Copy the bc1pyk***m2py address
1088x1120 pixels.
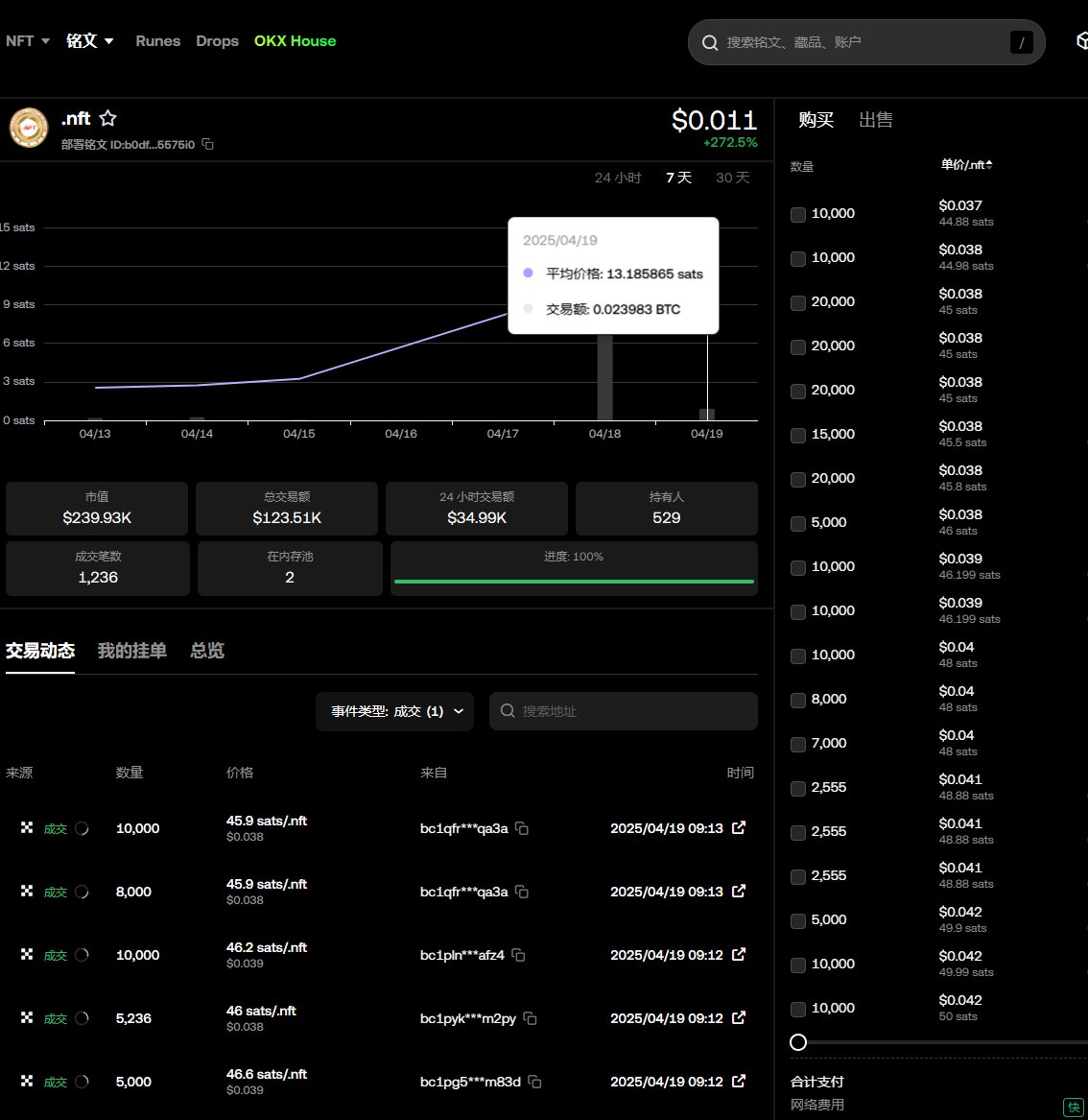tap(531, 1018)
